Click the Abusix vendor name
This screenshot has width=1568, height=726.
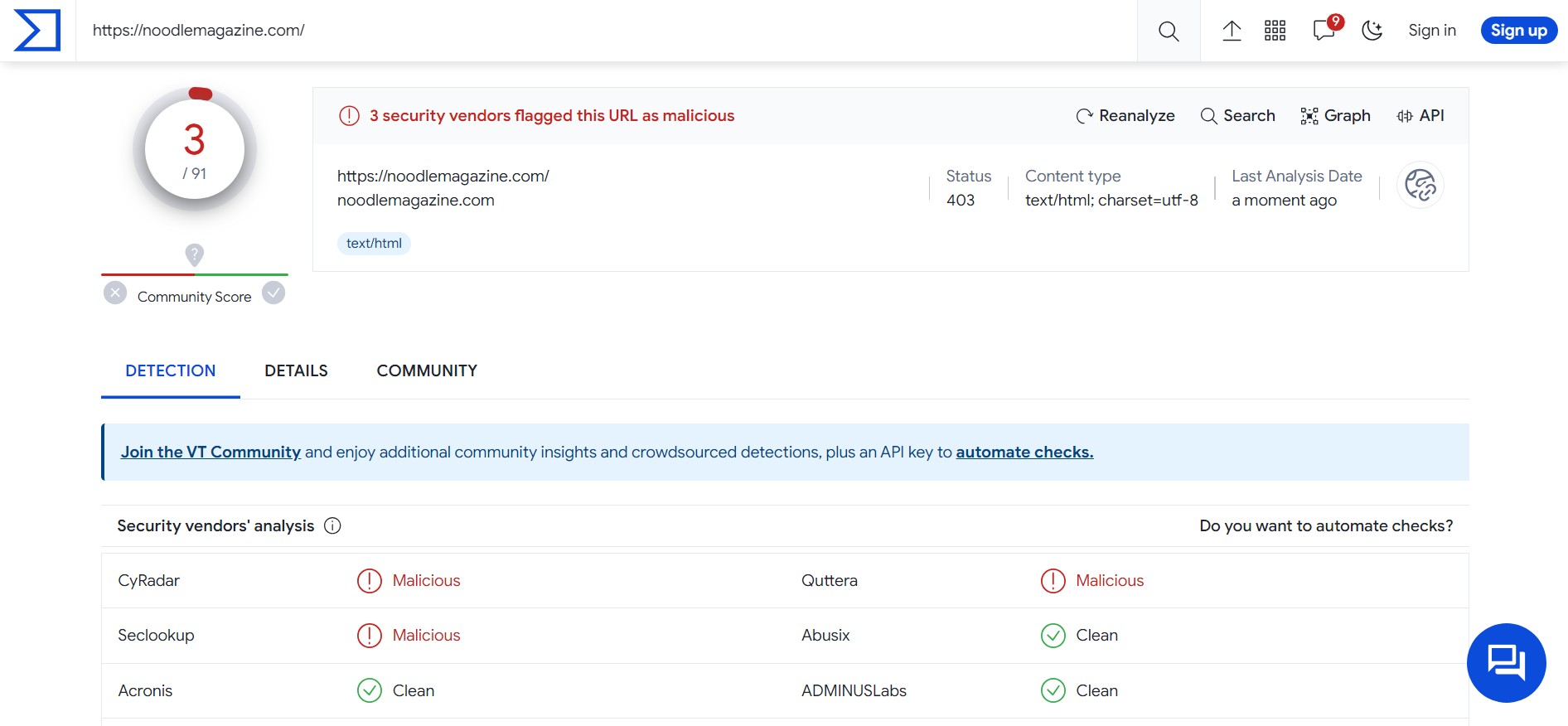coord(825,636)
